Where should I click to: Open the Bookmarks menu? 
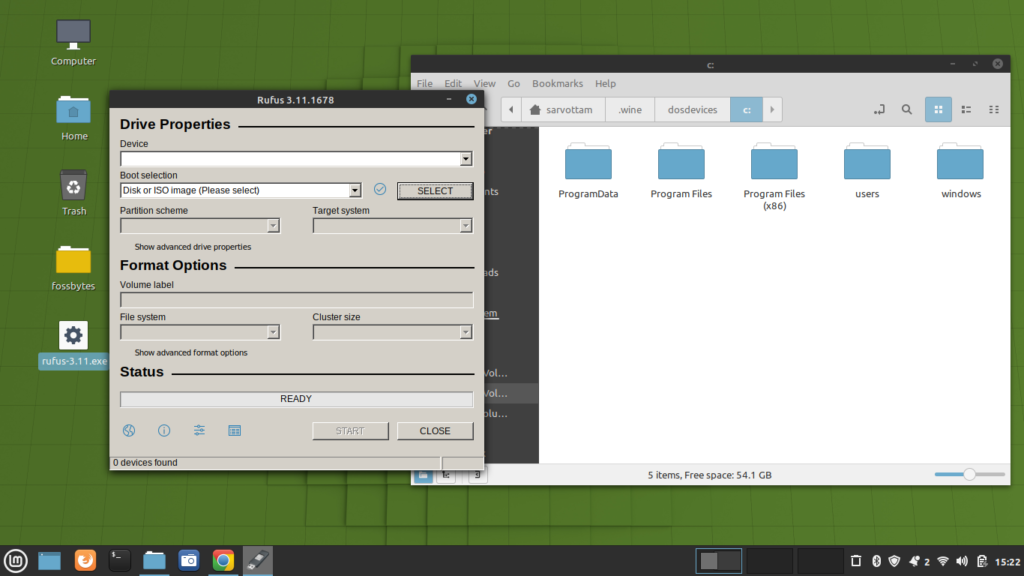click(557, 83)
